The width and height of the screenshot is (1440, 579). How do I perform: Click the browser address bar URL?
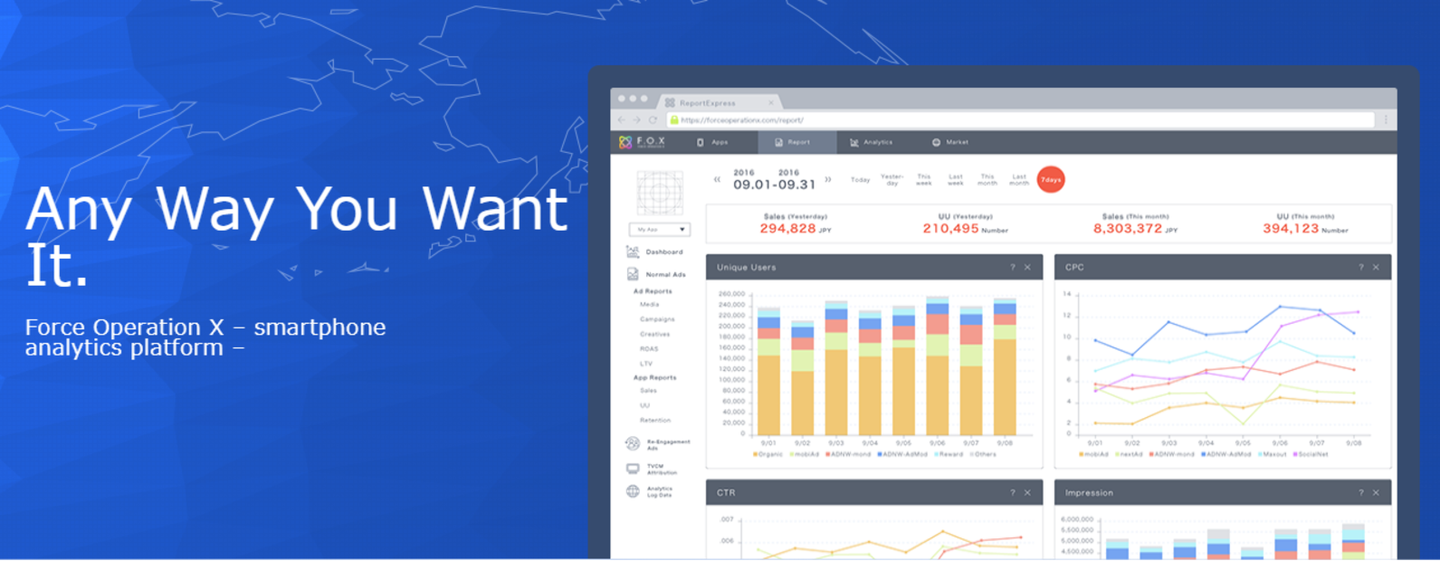point(742,120)
